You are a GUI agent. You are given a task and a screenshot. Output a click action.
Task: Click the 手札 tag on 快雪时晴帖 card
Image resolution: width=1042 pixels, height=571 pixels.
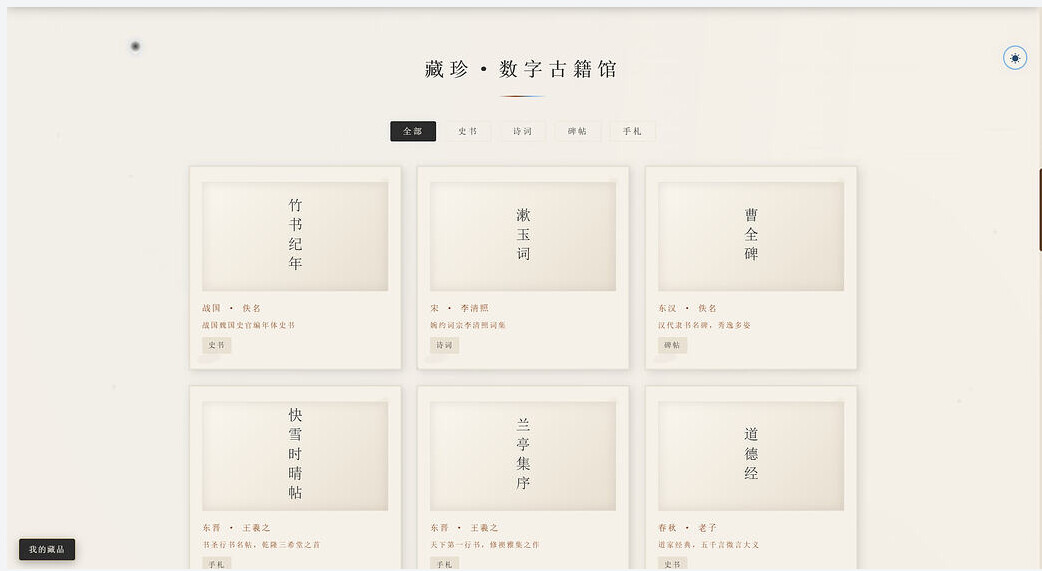tap(217, 564)
